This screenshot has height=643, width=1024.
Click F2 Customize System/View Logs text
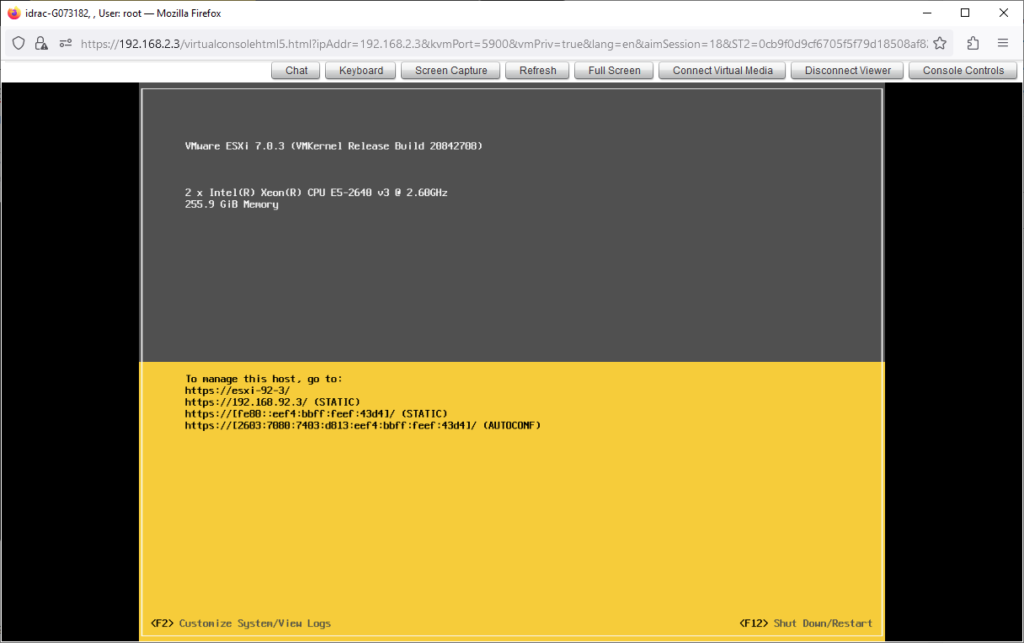[241, 623]
